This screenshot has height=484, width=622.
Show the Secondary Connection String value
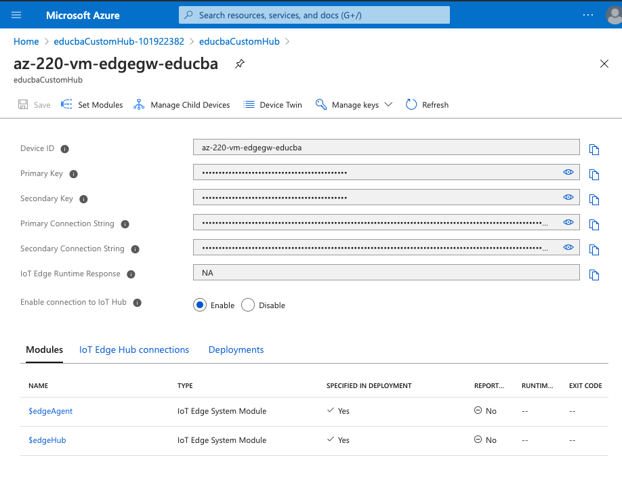point(568,247)
